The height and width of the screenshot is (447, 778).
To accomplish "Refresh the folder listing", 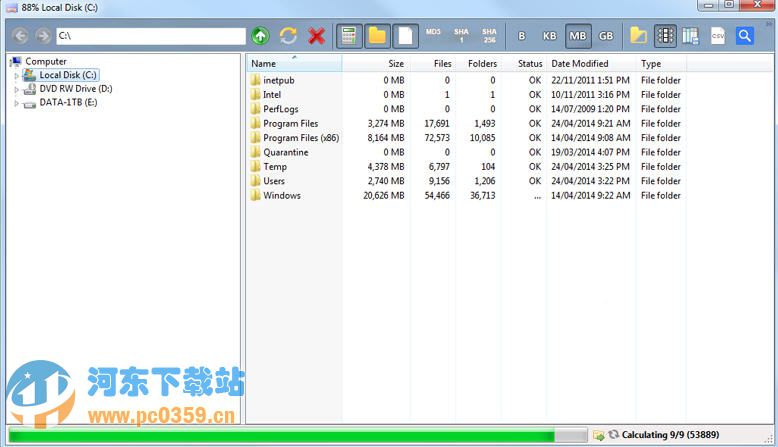I will (x=288, y=36).
